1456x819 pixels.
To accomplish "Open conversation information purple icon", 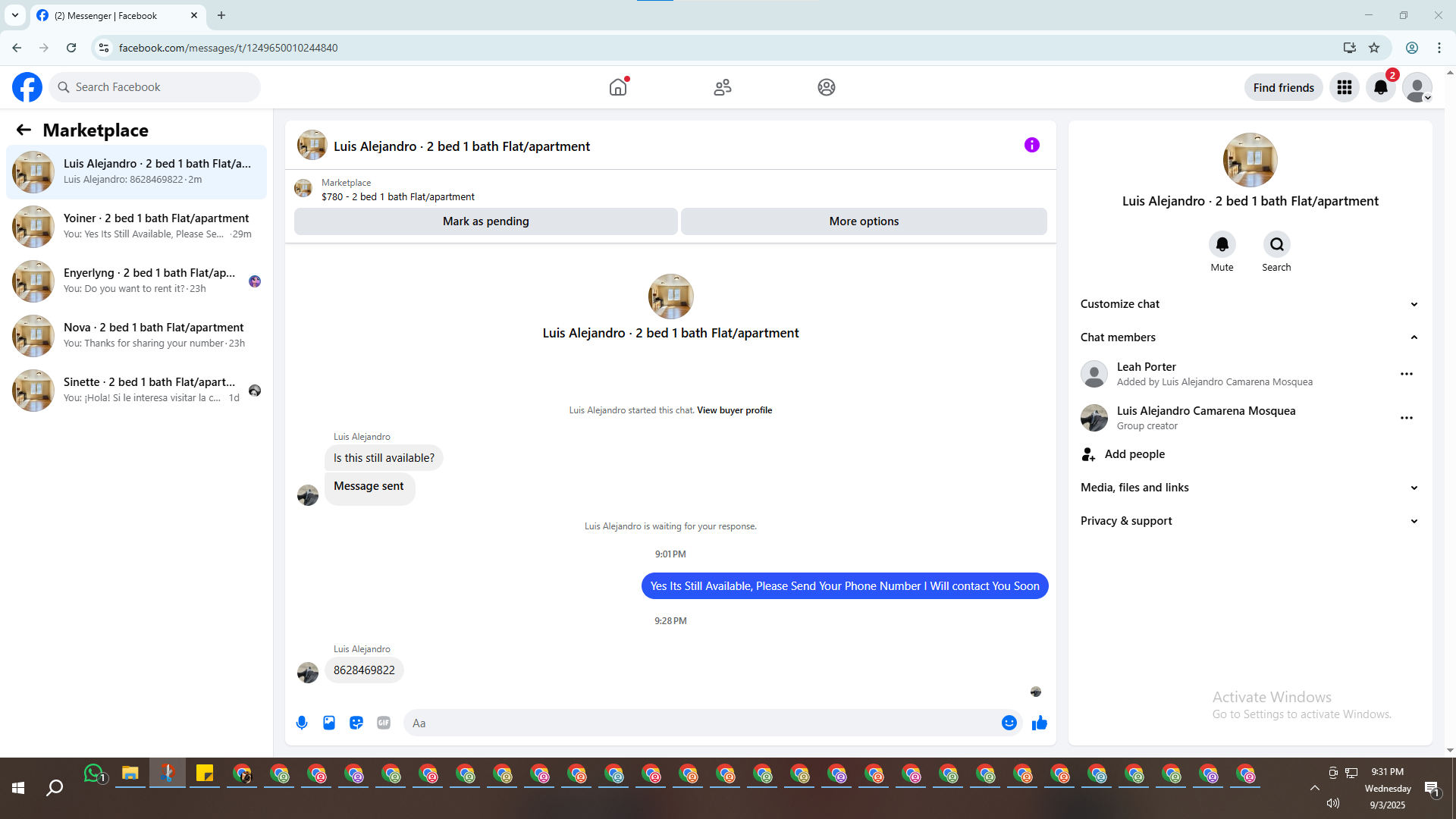I will pyautogui.click(x=1032, y=145).
